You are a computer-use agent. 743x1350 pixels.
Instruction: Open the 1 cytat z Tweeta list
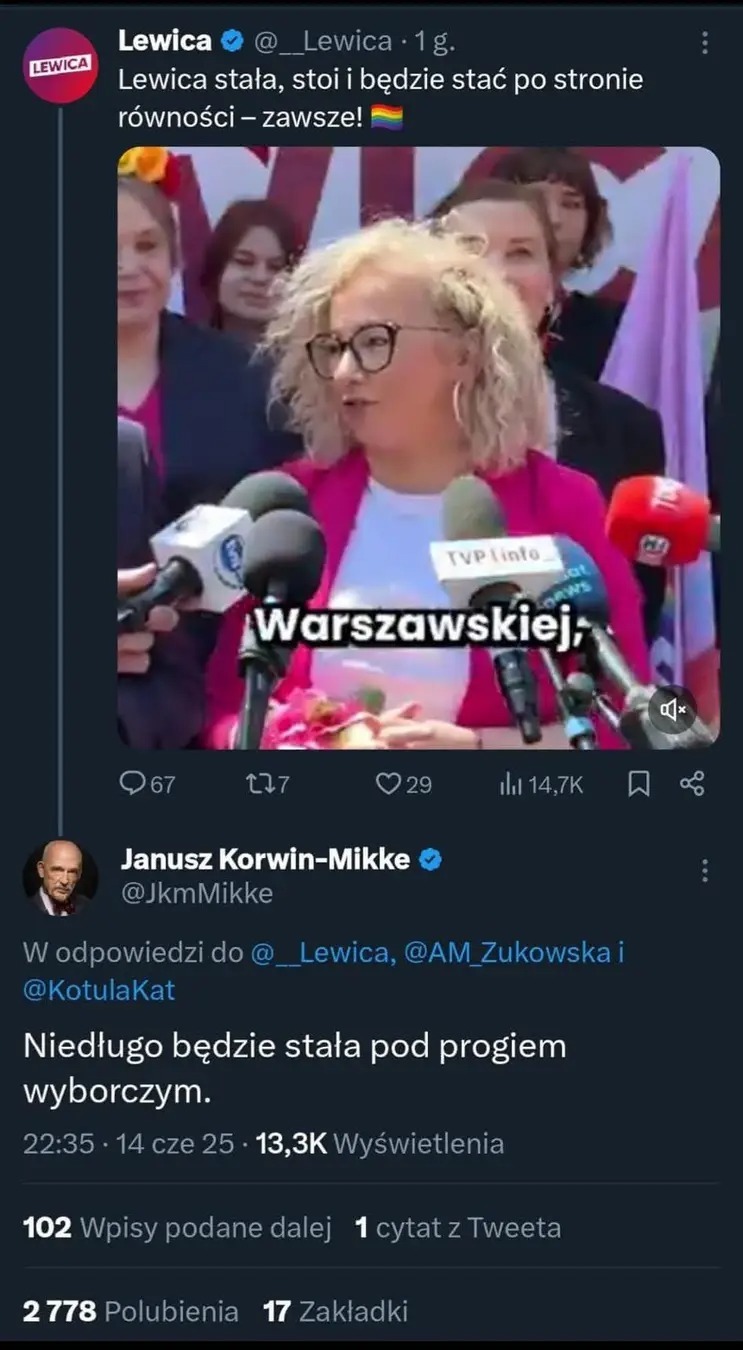click(458, 1227)
